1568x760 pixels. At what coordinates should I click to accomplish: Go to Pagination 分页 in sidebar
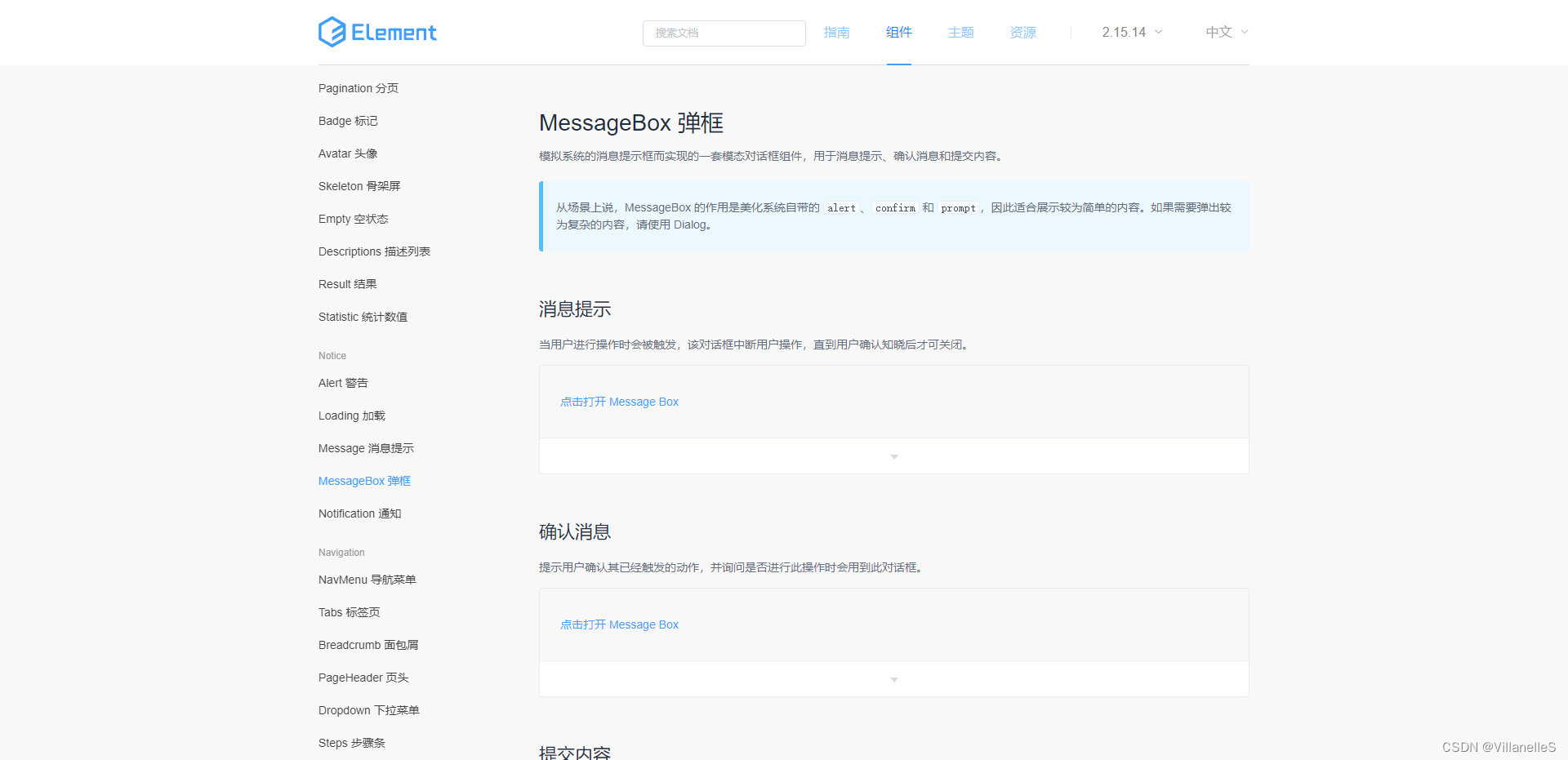[359, 88]
